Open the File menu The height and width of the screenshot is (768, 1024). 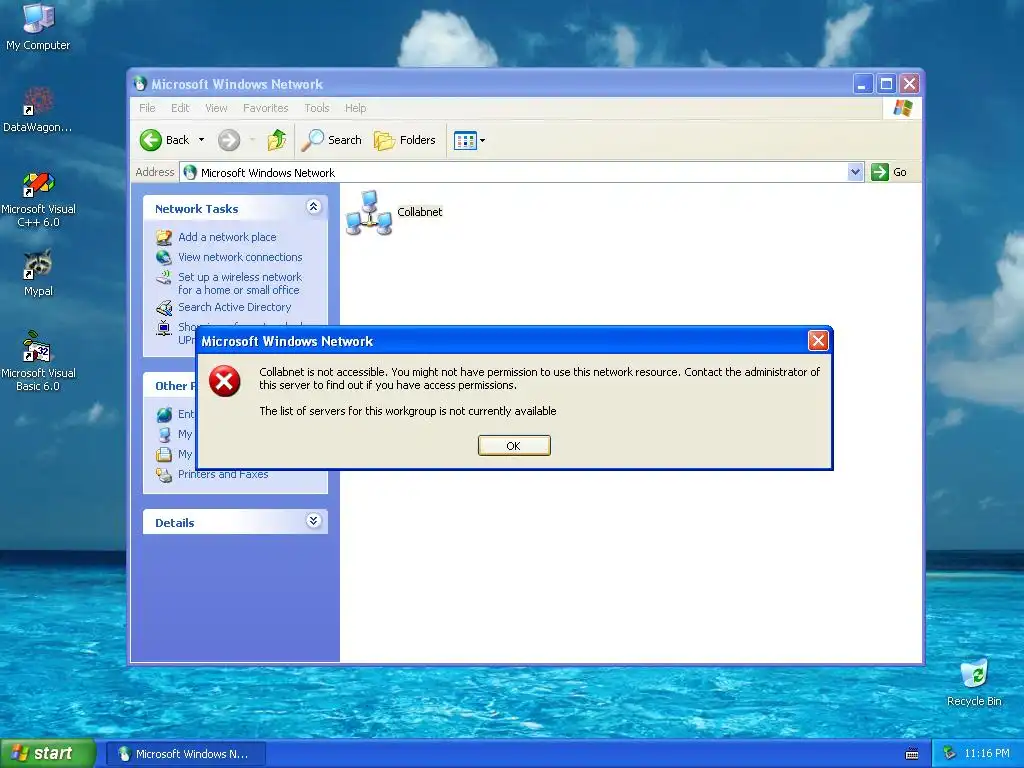[147, 108]
